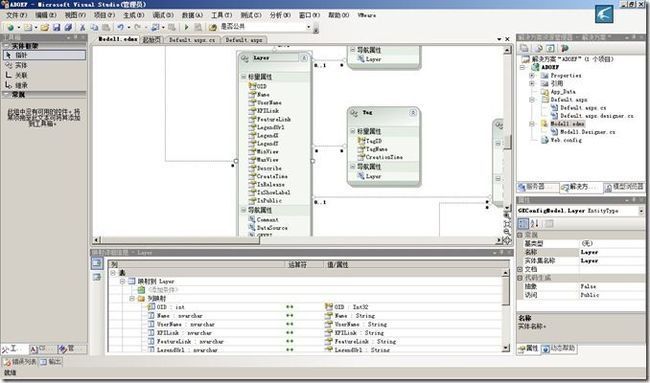Collapse 标量属性 section of Tag entity
The height and width of the screenshot is (383, 650).
(x=353, y=131)
